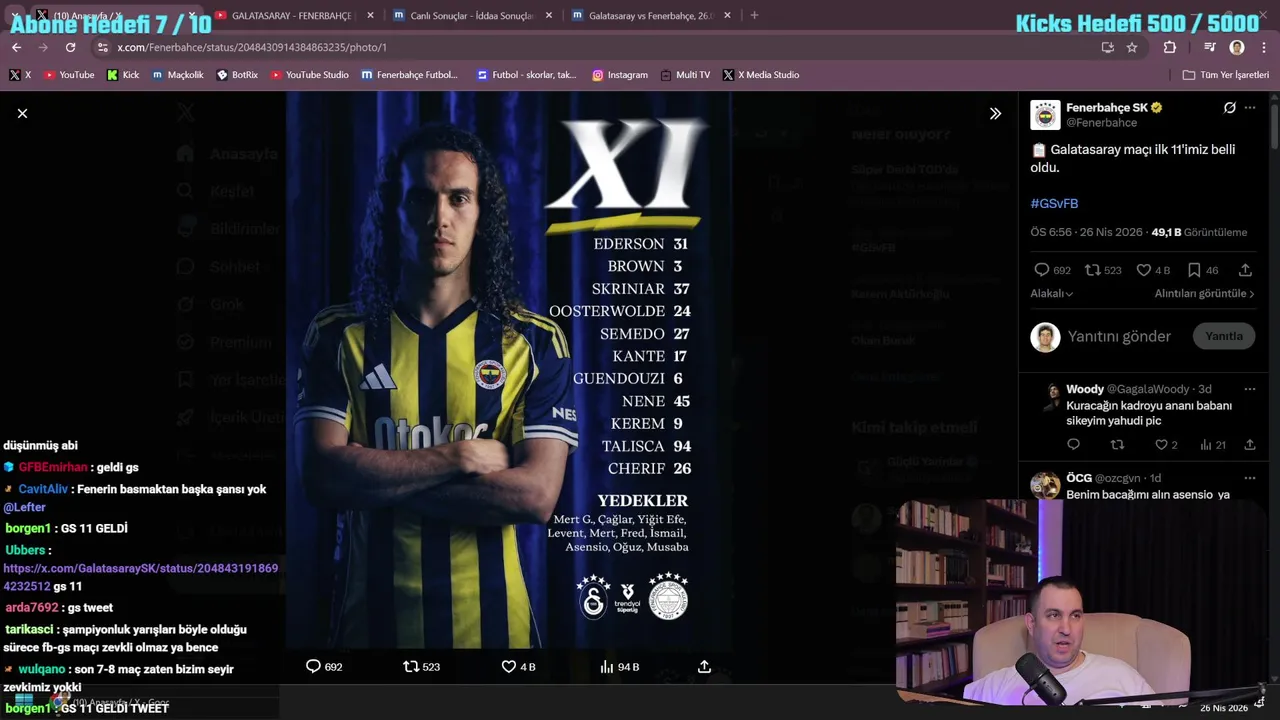Open Fenerbahçe SK profile avatar
This screenshot has width=1280, height=720.
point(1045,115)
